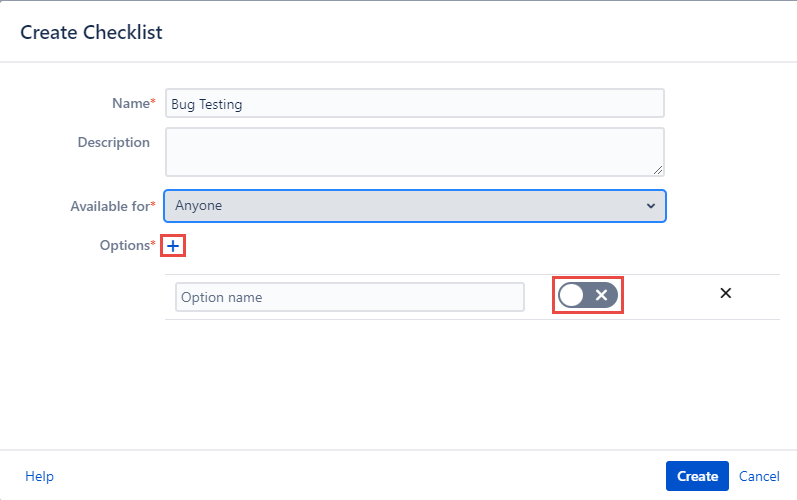This screenshot has height=500, width=797.
Task: Click the Name field containing Bug Testing
Action: (414, 103)
